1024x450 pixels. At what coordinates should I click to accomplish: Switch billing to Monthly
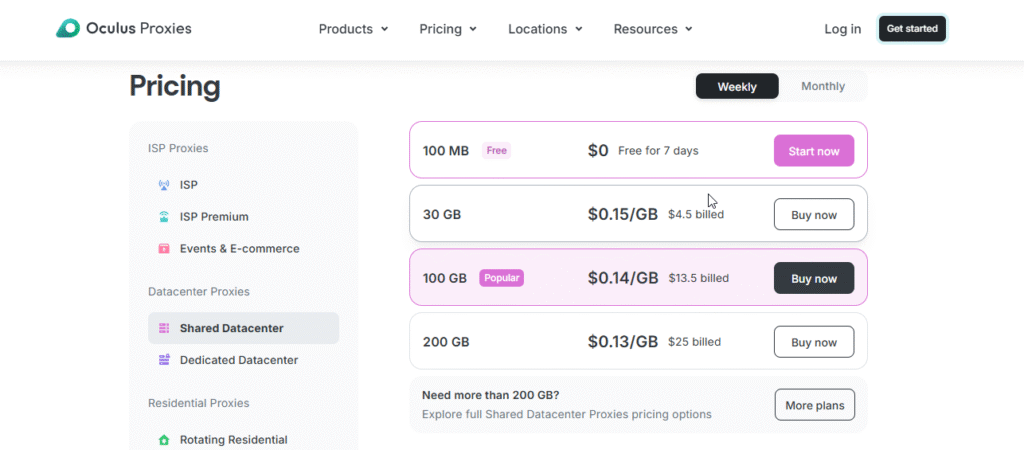coord(822,87)
